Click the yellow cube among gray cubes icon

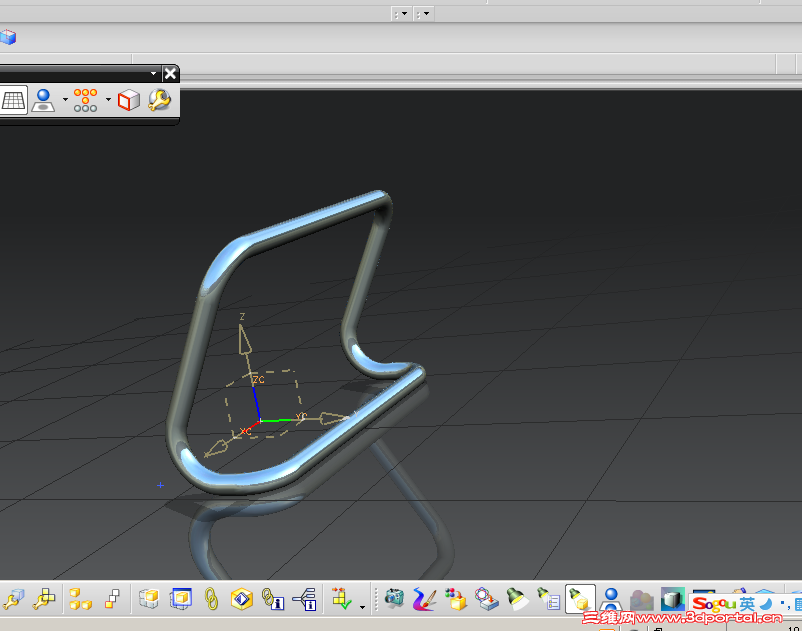click(x=149, y=599)
